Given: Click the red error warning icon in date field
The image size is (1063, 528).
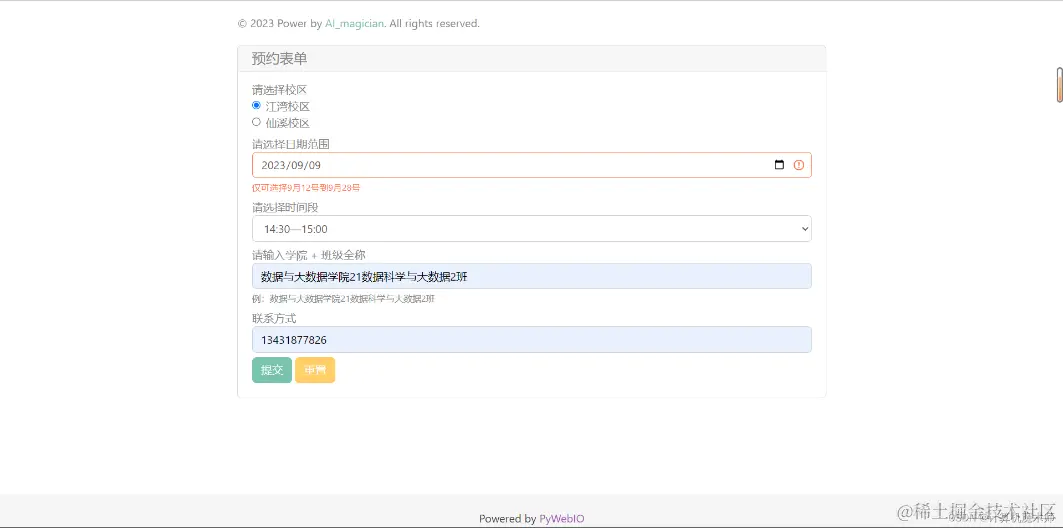Looking at the screenshot, I should pos(799,165).
